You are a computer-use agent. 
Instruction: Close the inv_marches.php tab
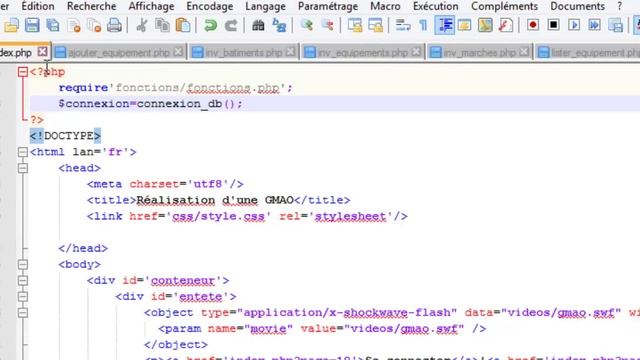click(524, 52)
